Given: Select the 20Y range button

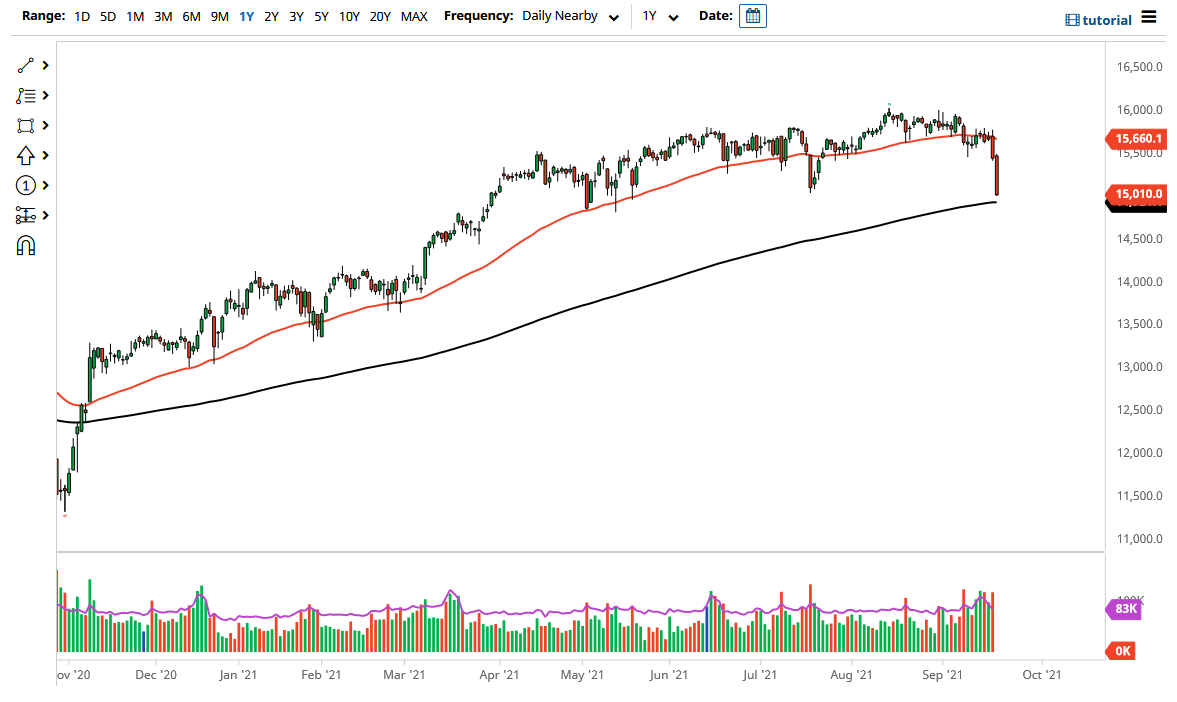Looking at the screenshot, I should point(380,16).
